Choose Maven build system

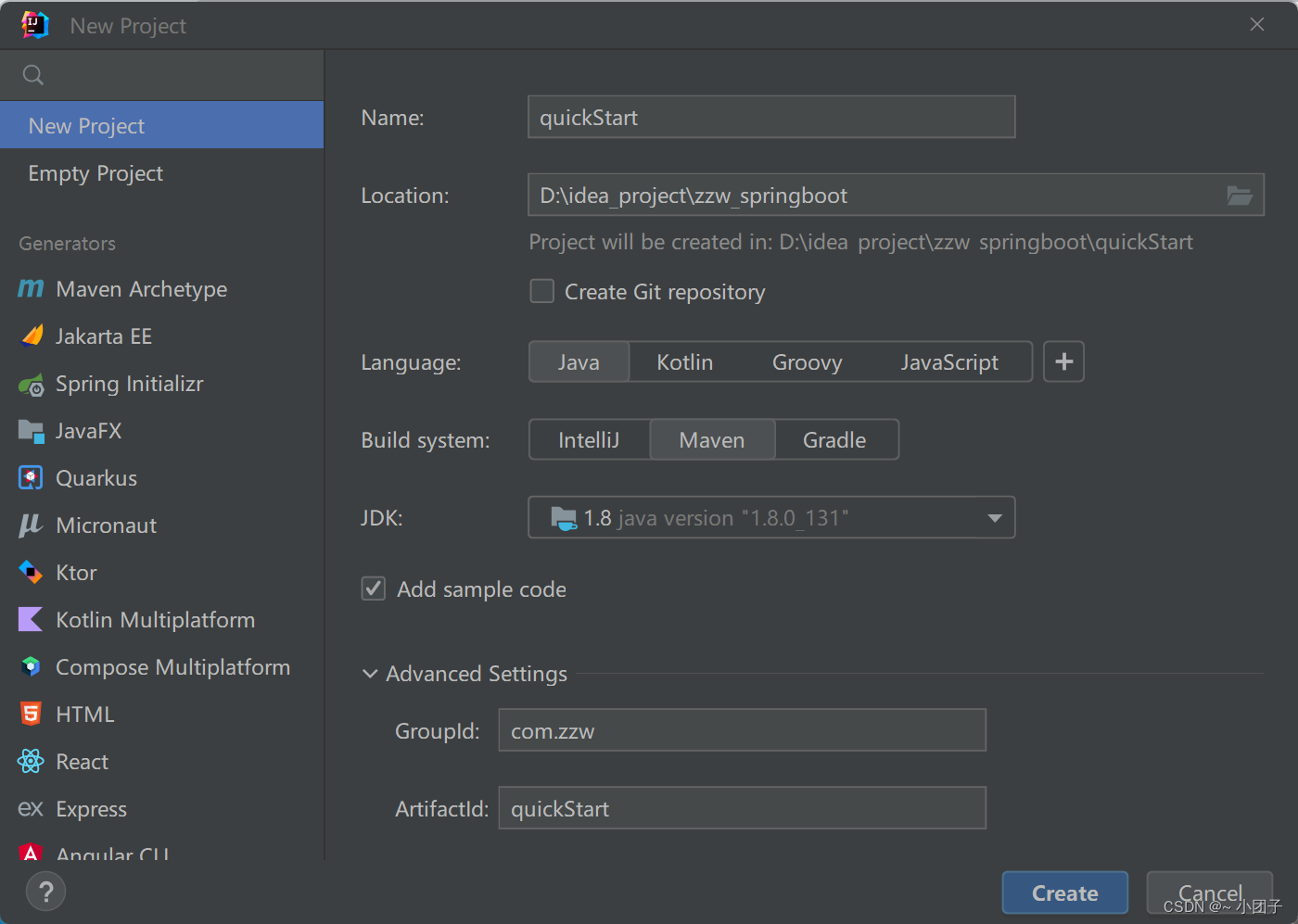coord(712,440)
